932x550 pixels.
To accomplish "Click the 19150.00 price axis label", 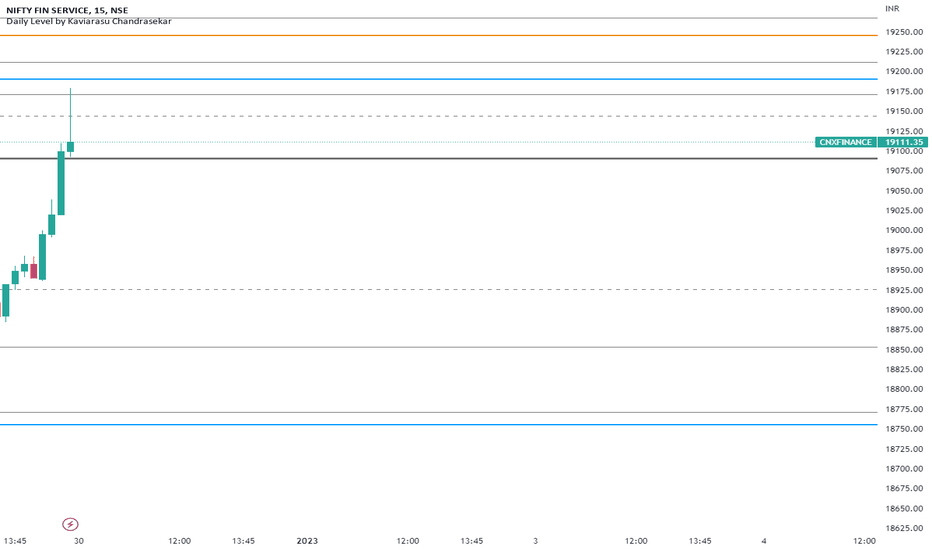I will click(x=904, y=111).
